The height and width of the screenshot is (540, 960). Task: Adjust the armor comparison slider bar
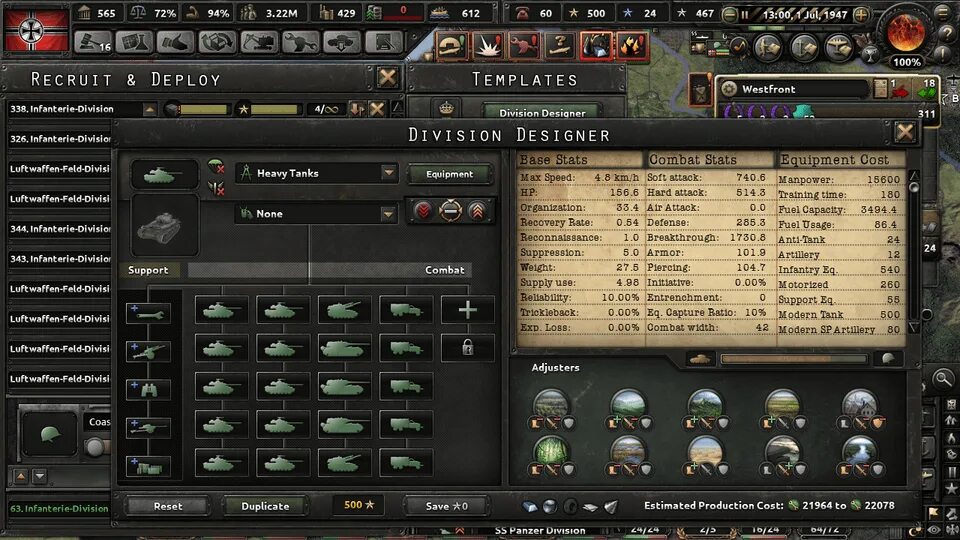[793, 359]
